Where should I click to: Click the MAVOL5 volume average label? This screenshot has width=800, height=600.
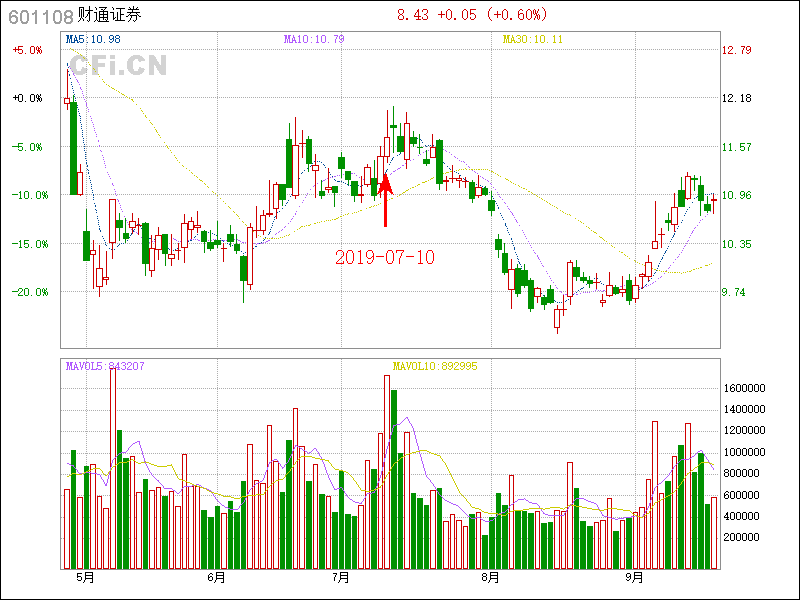click(x=105, y=366)
